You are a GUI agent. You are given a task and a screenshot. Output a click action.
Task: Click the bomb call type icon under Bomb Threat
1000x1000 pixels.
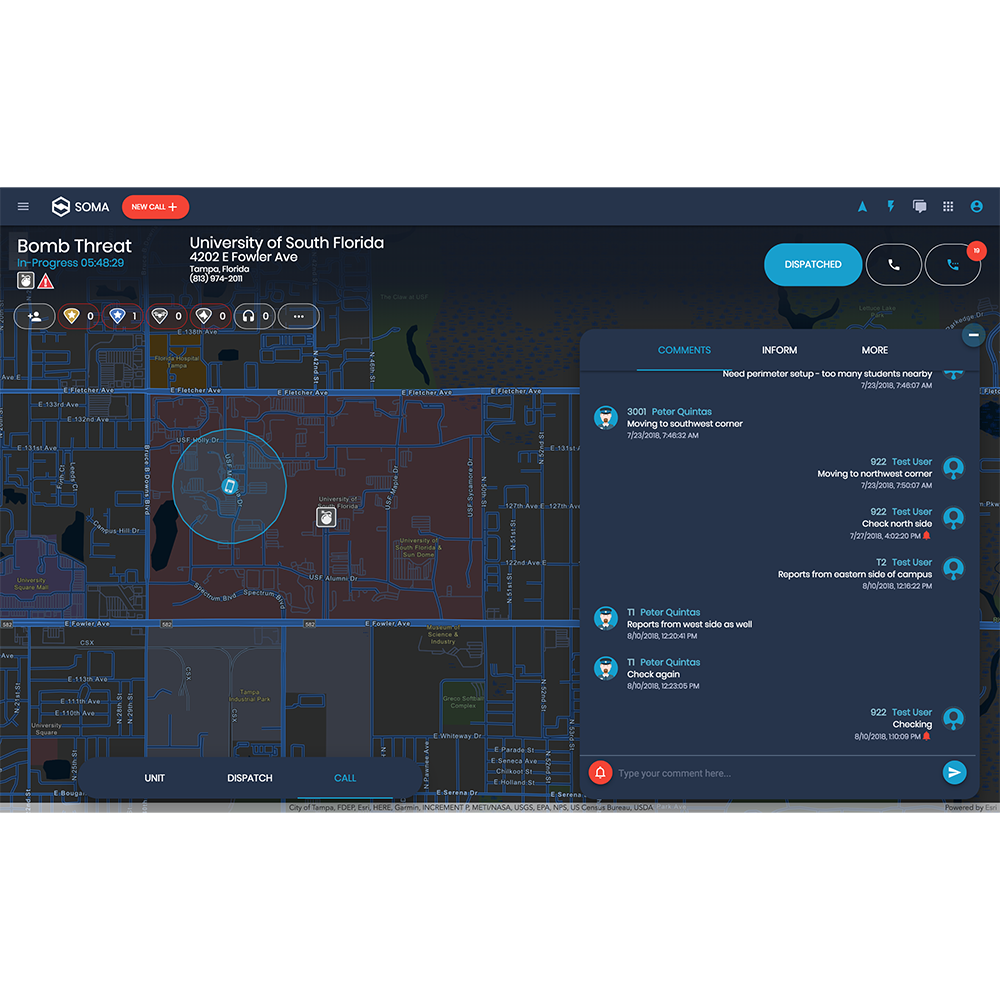click(x=26, y=281)
